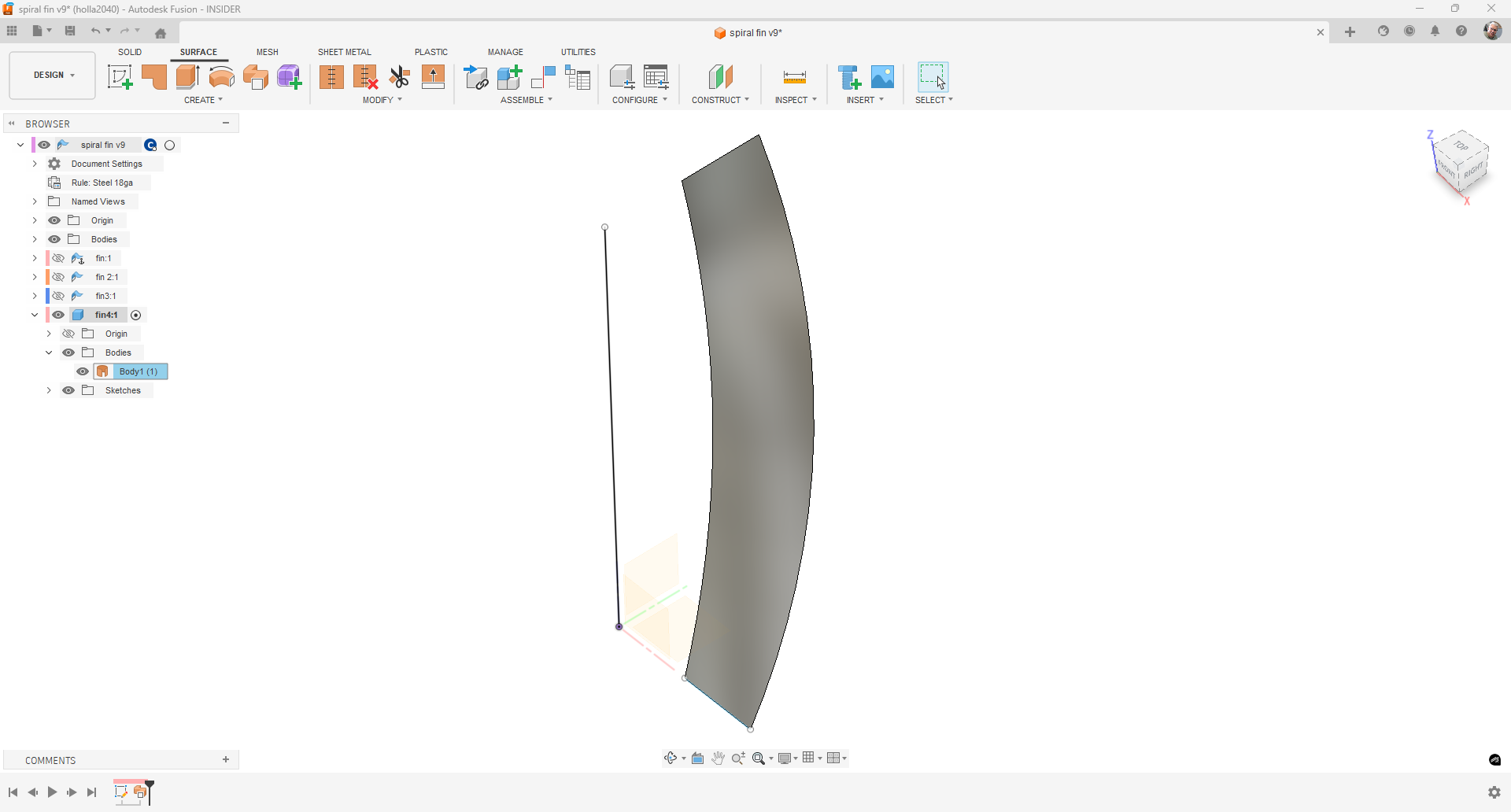Expand the Sketches folder in browser
The height and width of the screenshot is (812, 1511).
[x=49, y=390]
